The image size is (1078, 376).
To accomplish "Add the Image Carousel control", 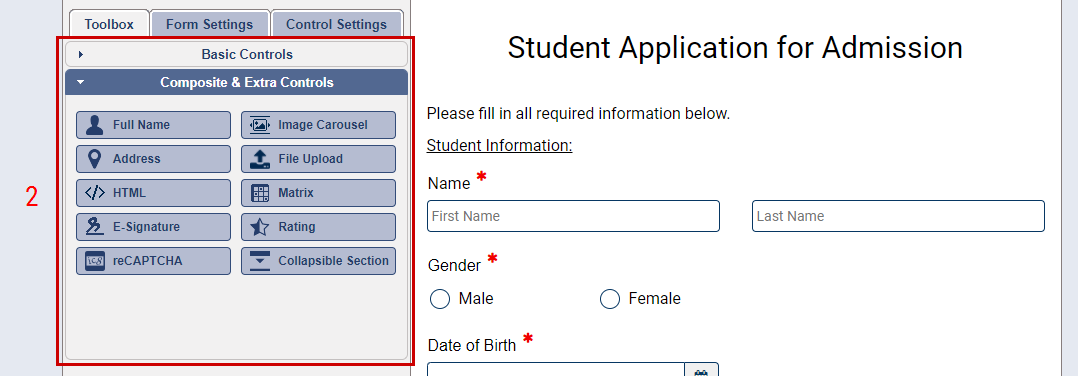I will (318, 125).
